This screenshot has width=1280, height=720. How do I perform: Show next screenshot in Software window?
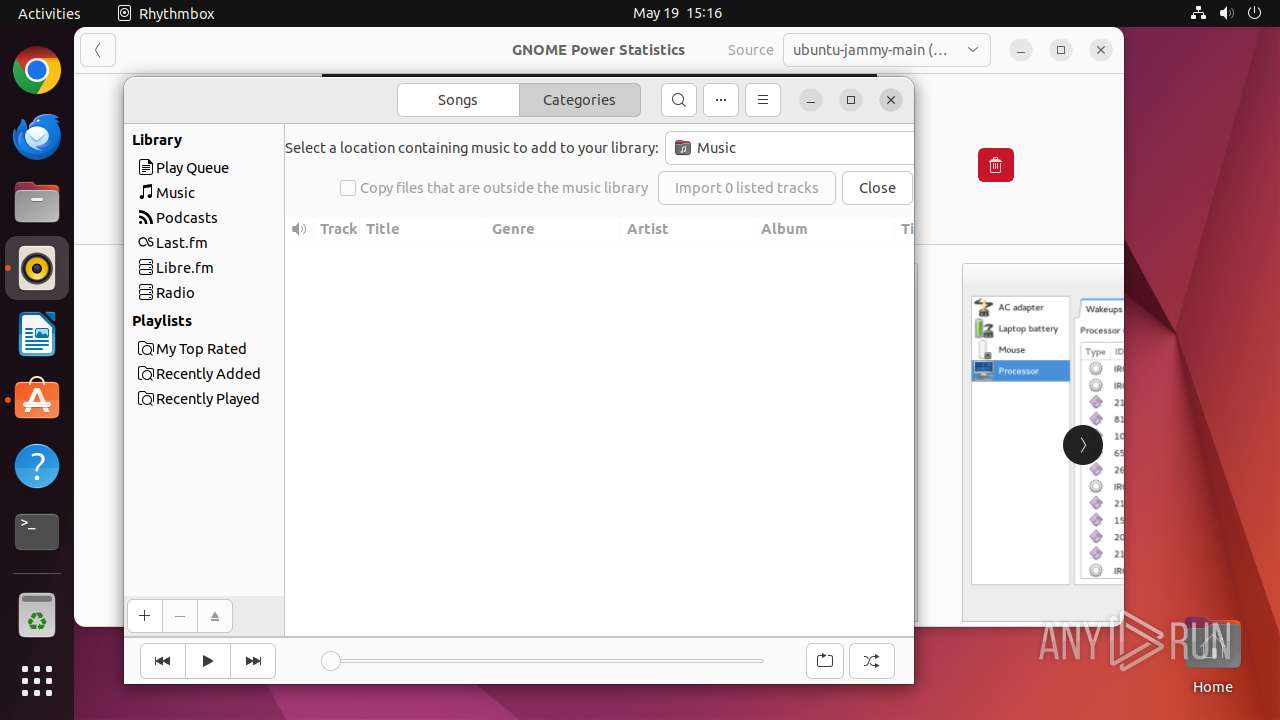(1082, 445)
